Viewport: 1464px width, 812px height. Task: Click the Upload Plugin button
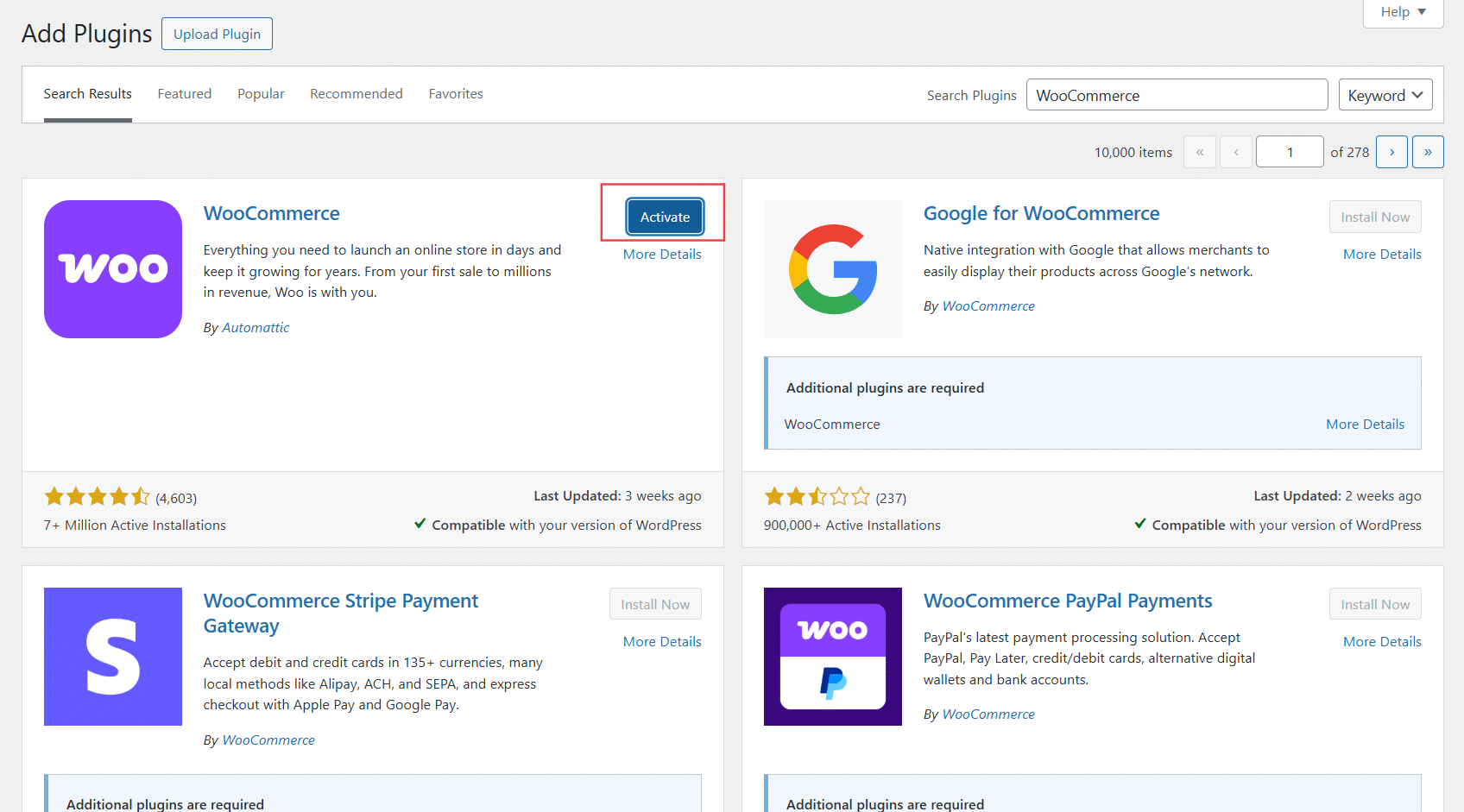217,35
